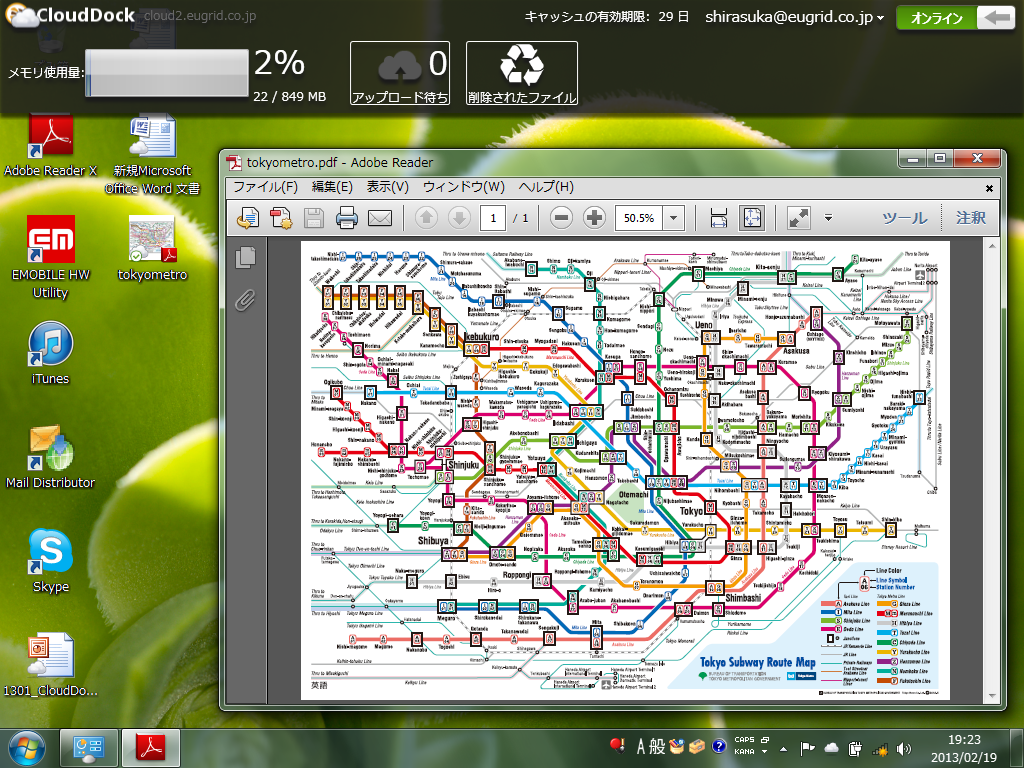Select the Mail Distributor desktop shortcut
Image resolution: width=1024 pixels, height=768 pixels.
50,457
